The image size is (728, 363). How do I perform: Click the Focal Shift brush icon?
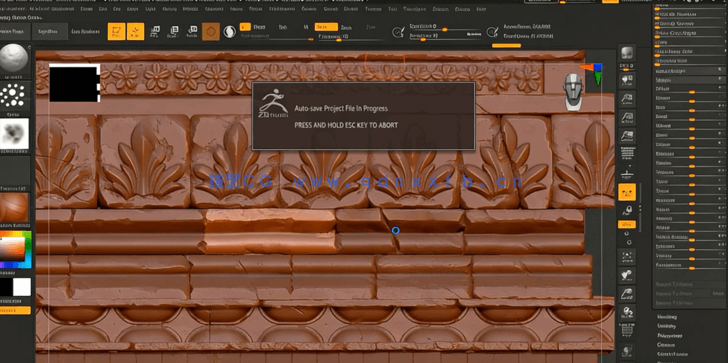[398, 32]
